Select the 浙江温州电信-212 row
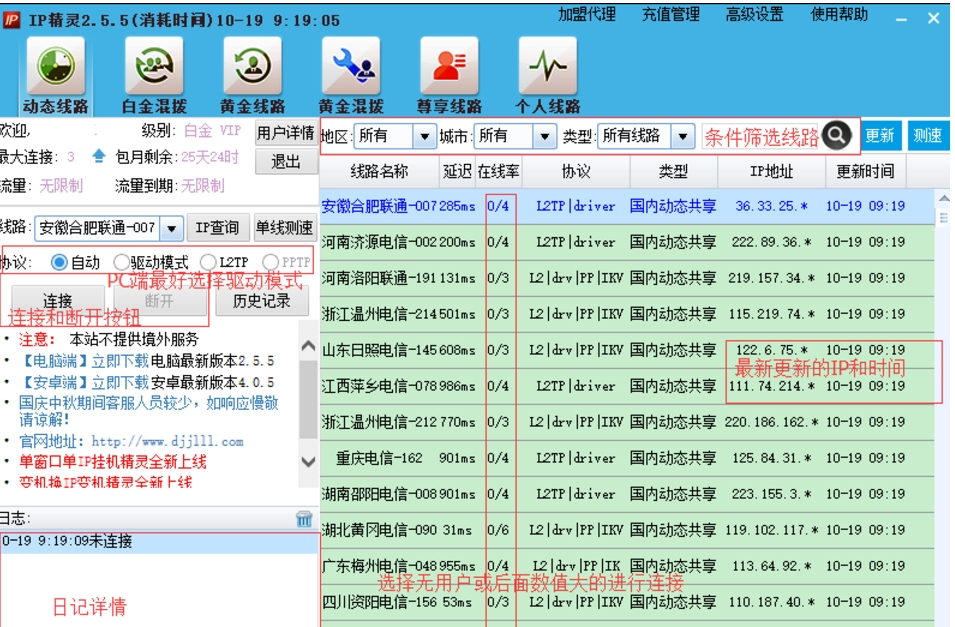 (x=627, y=422)
